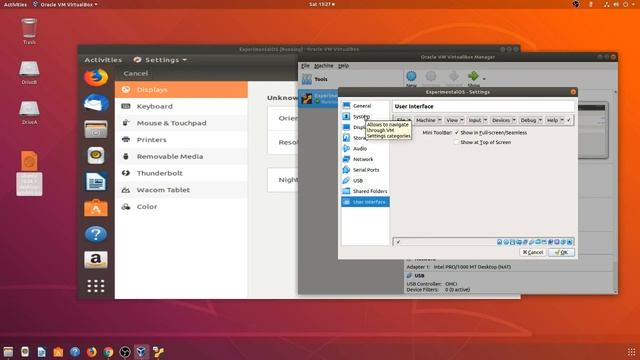Enable Show at Top of Screen
The width and height of the screenshot is (640, 360).
pyautogui.click(x=457, y=142)
